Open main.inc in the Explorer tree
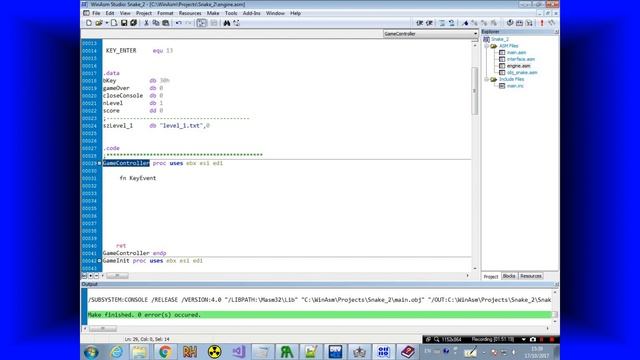This screenshot has height=360, width=640. (515, 86)
